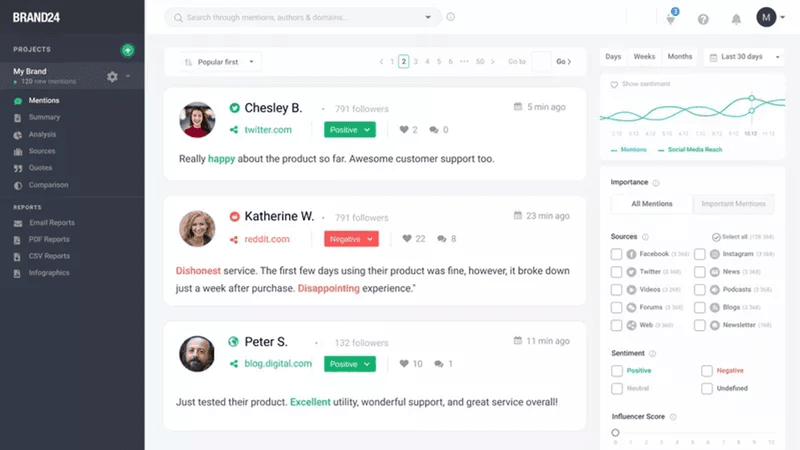
Task: Toggle Show sentiment heart on chart
Action: tap(614, 84)
